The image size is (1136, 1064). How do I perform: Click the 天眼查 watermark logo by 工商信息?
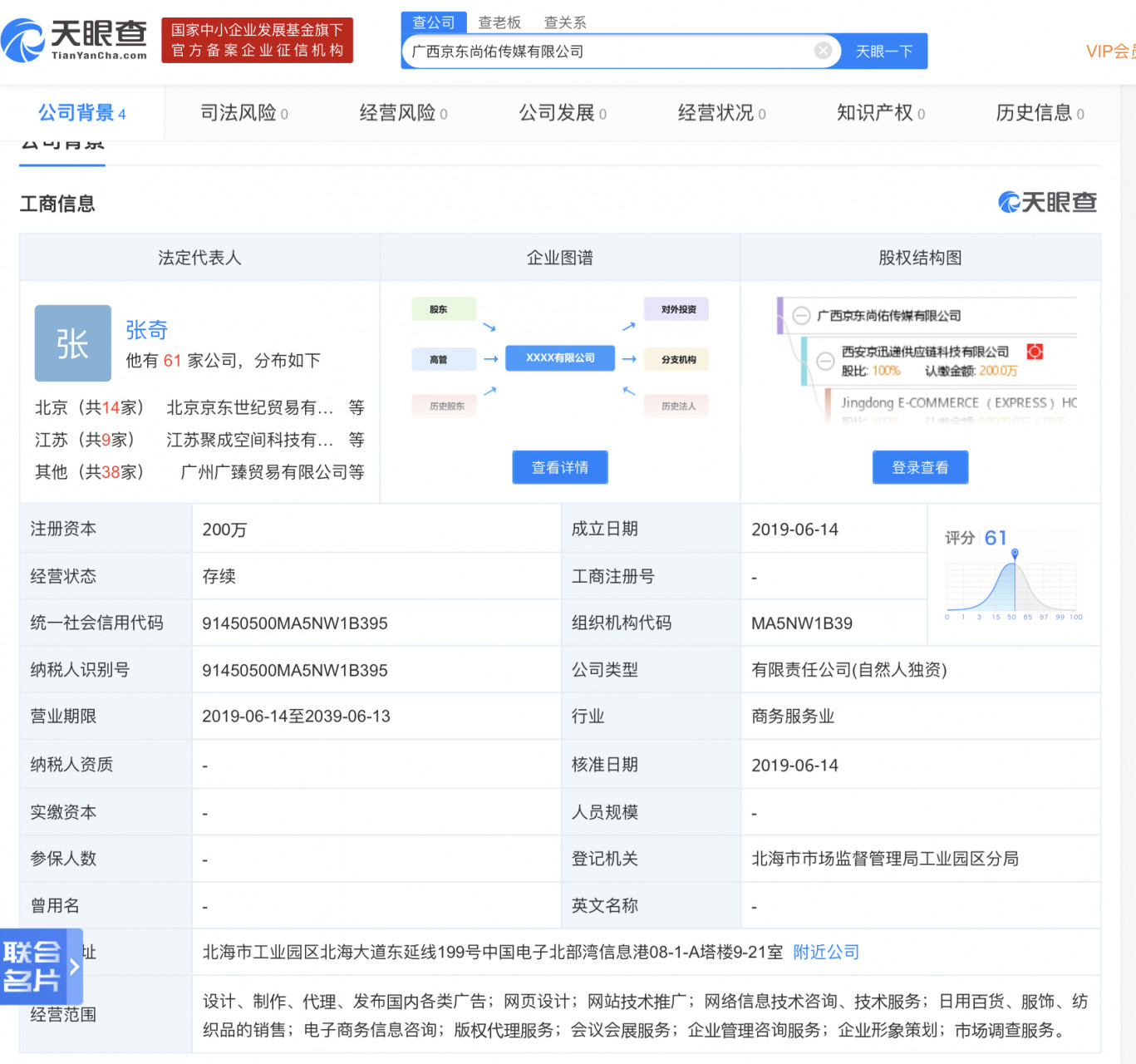pyautogui.click(x=1047, y=202)
